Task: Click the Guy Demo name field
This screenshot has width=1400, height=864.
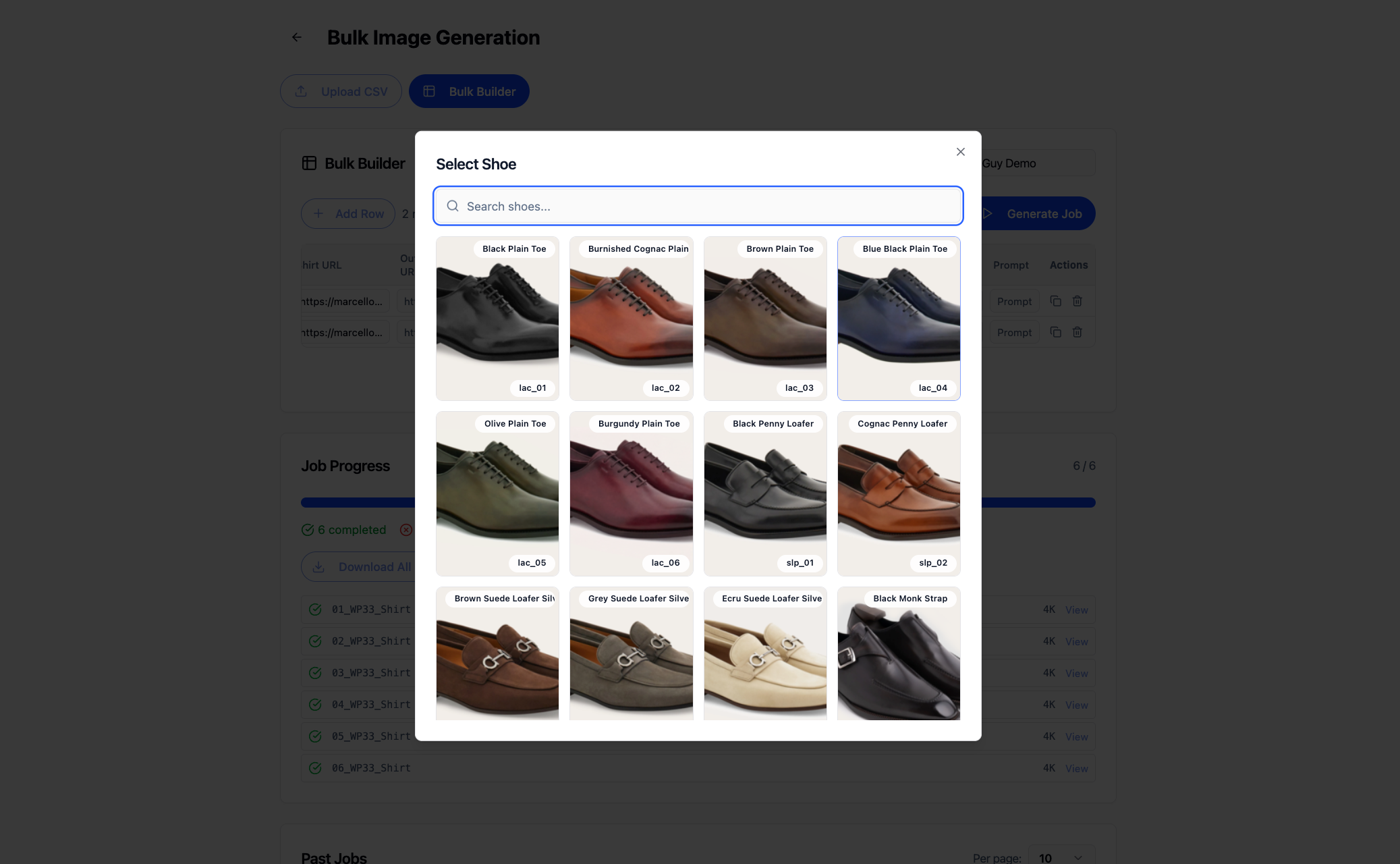Action: [1038, 163]
